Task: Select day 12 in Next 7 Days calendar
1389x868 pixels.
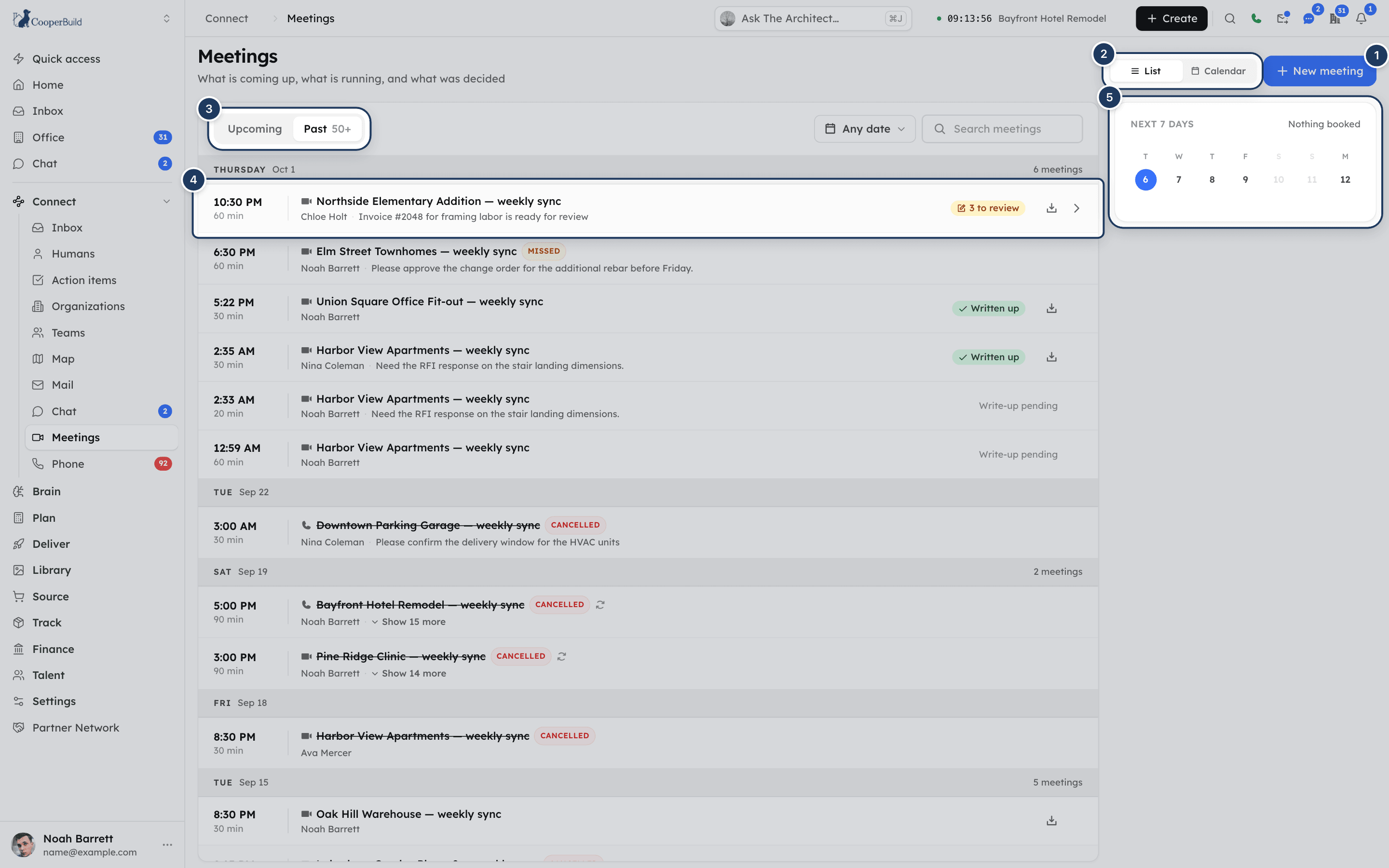Action: pos(1345,180)
